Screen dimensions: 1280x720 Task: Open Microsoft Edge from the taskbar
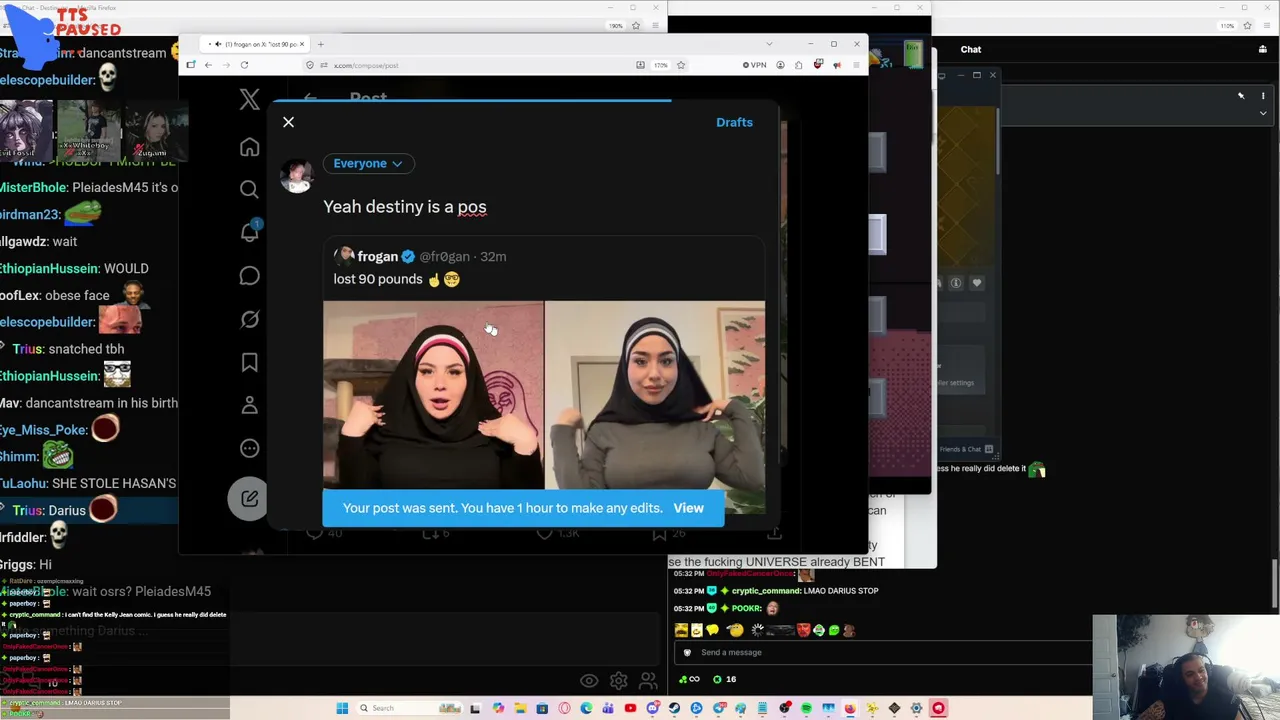tap(586, 708)
